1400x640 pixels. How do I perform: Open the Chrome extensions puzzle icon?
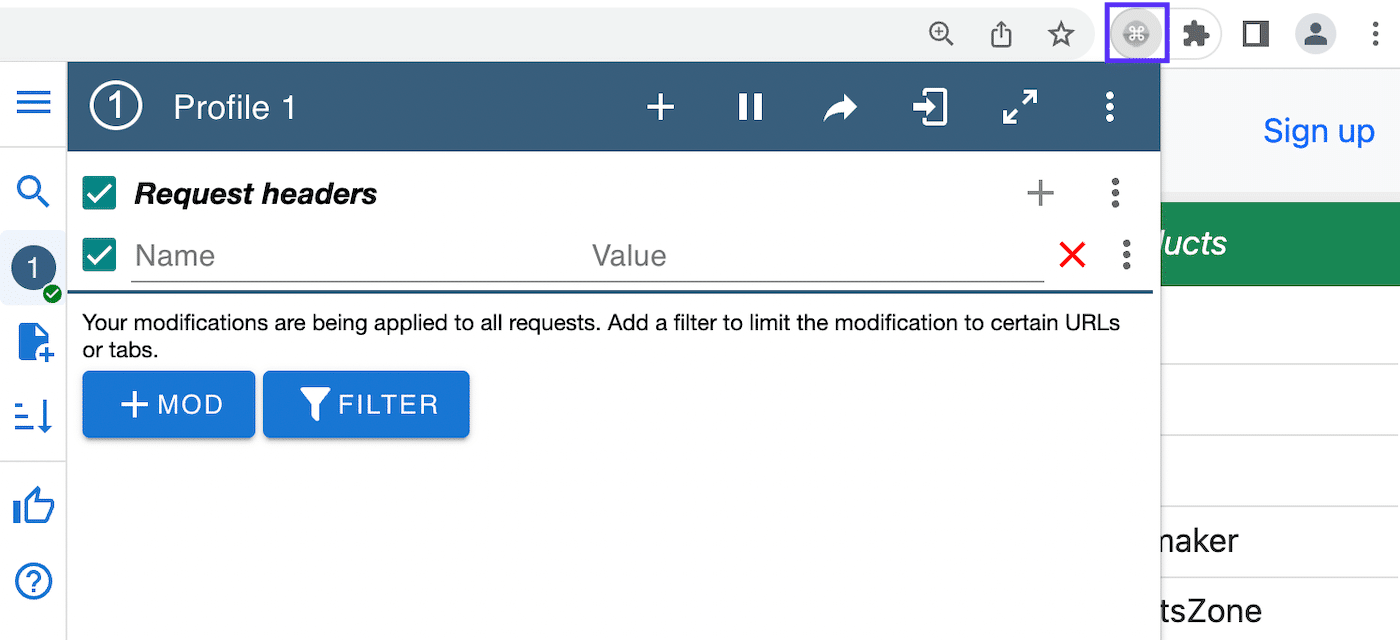point(1196,35)
